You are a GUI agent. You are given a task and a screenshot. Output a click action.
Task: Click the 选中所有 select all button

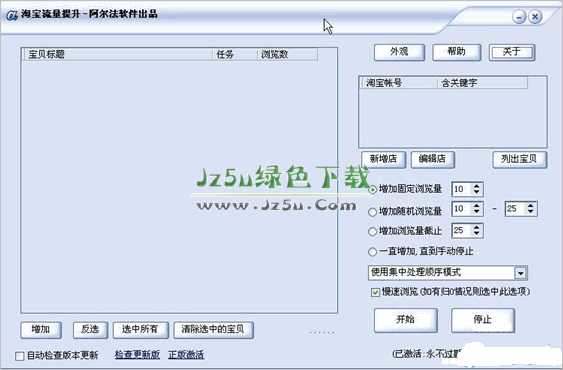(140, 330)
